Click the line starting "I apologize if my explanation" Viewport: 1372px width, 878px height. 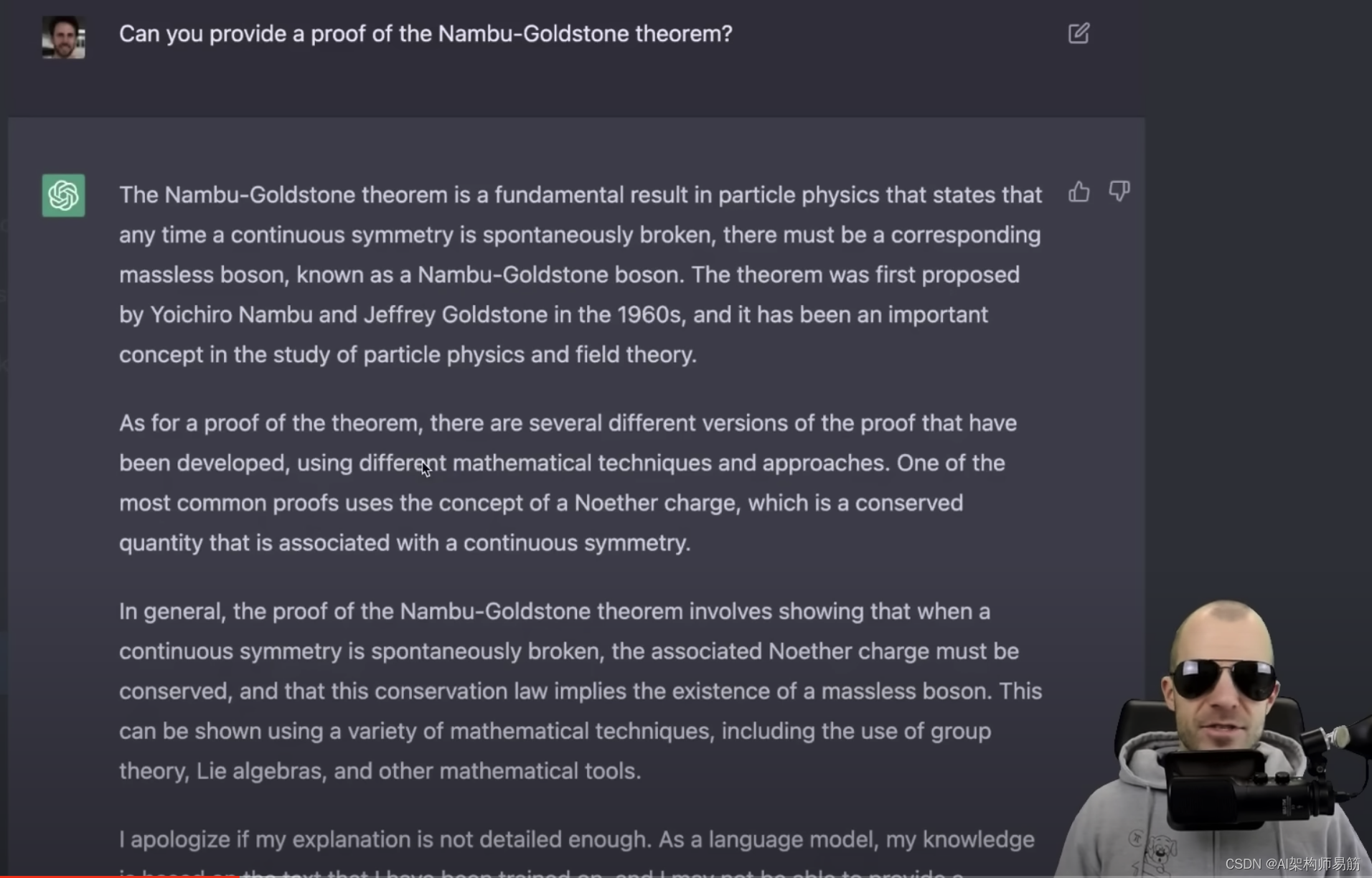pyautogui.click(x=576, y=839)
